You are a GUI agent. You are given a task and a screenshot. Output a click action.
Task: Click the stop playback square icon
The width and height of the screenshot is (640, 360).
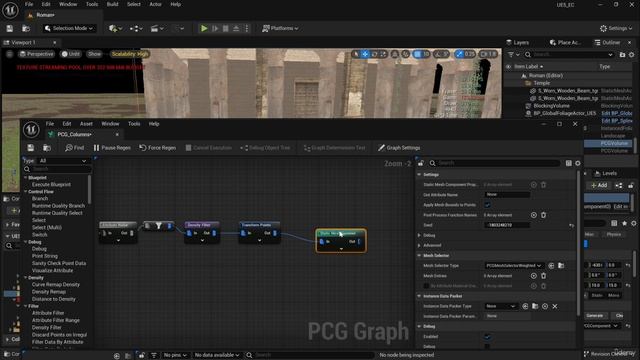coord(225,28)
